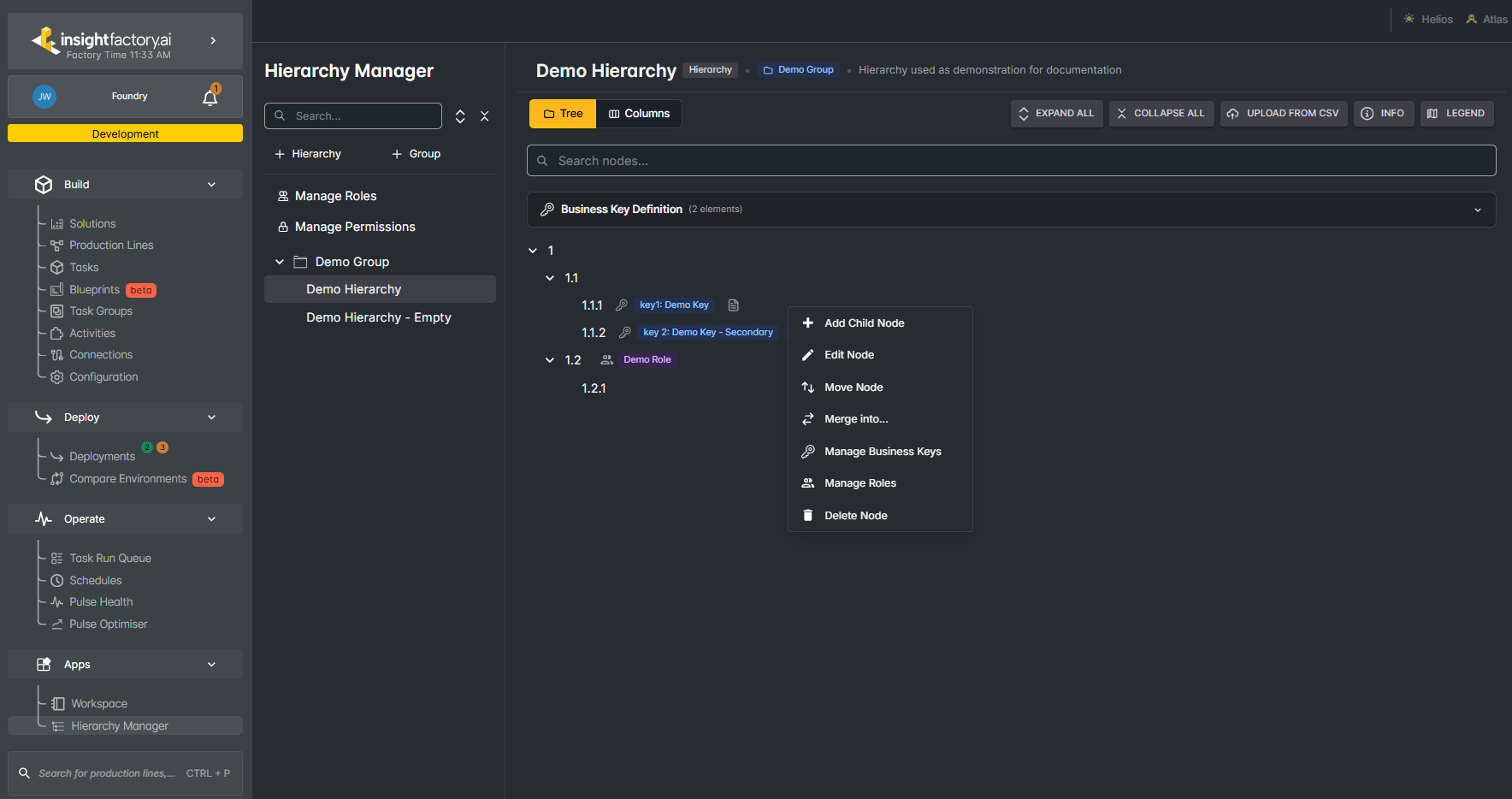
Task: Click the Production Lines icon
Action: point(57,246)
